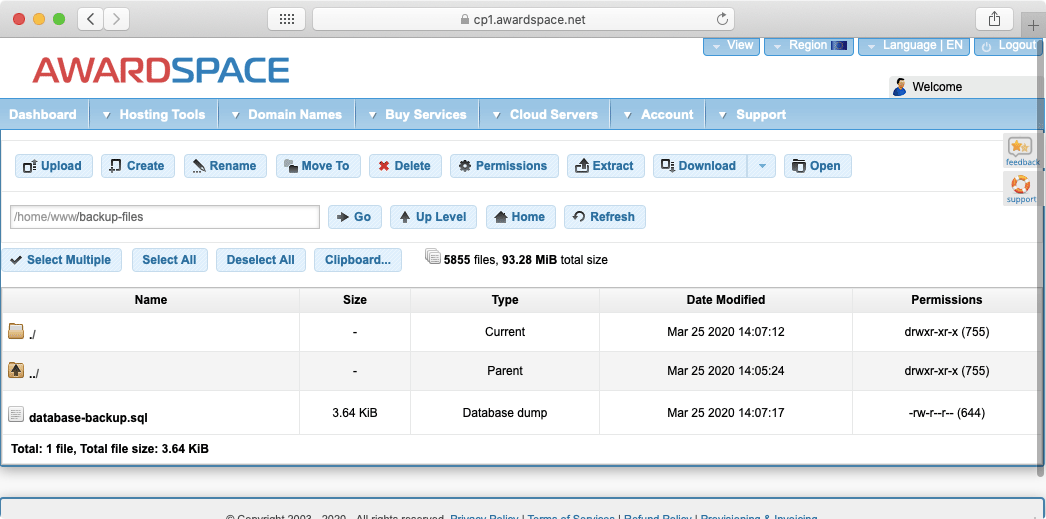1046x519 pixels.
Task: Click the feedback star icon
Action: point(1020,149)
